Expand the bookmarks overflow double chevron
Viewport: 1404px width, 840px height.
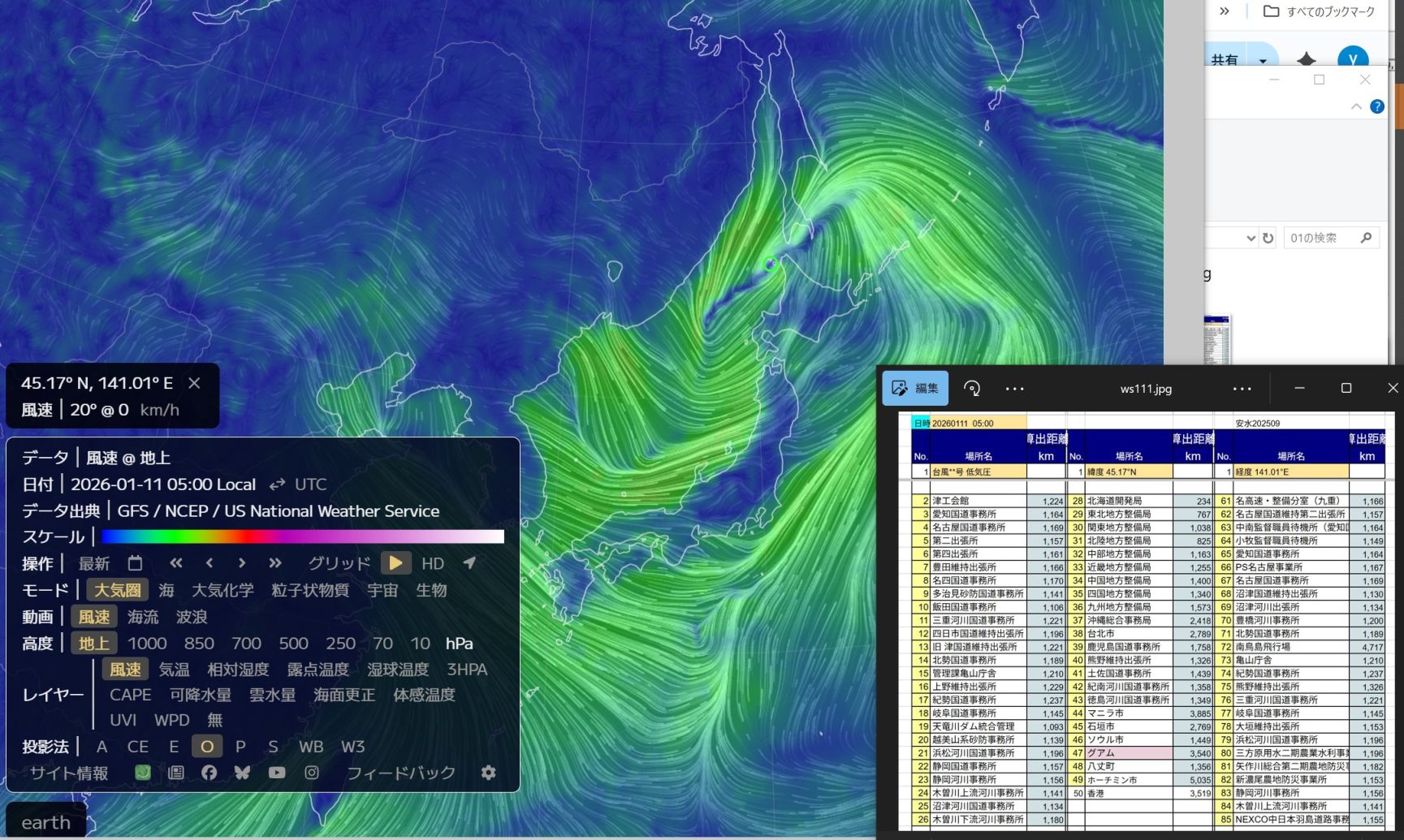[x=1225, y=11]
